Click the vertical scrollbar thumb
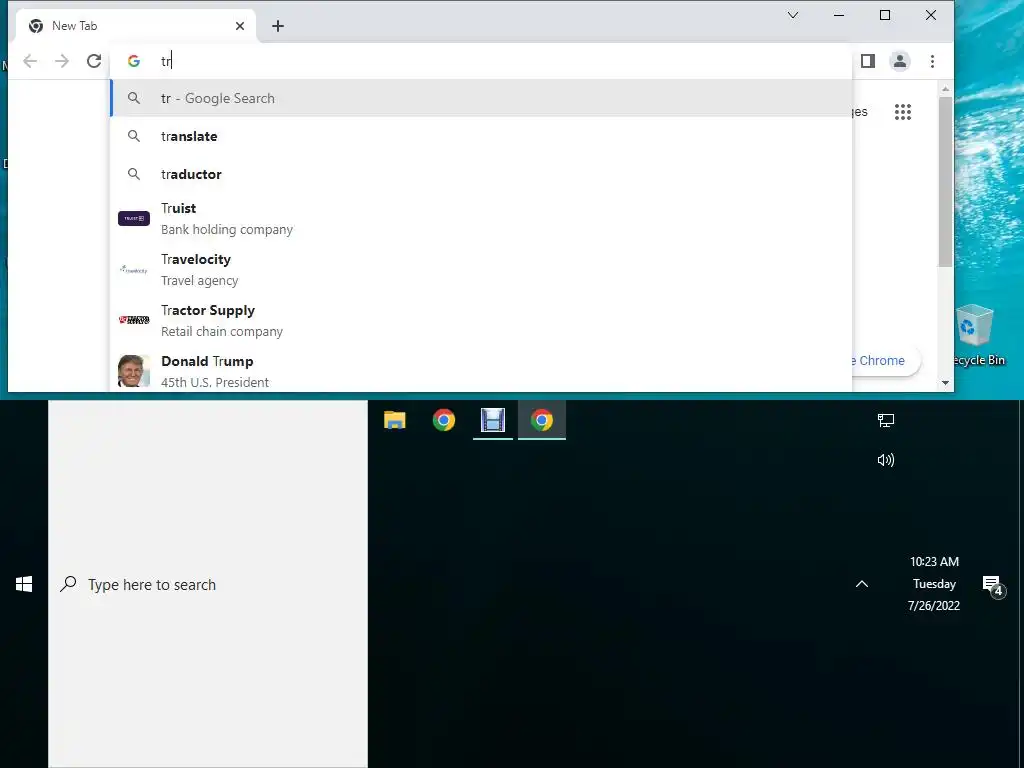The height and width of the screenshot is (768, 1024). pos(946,182)
